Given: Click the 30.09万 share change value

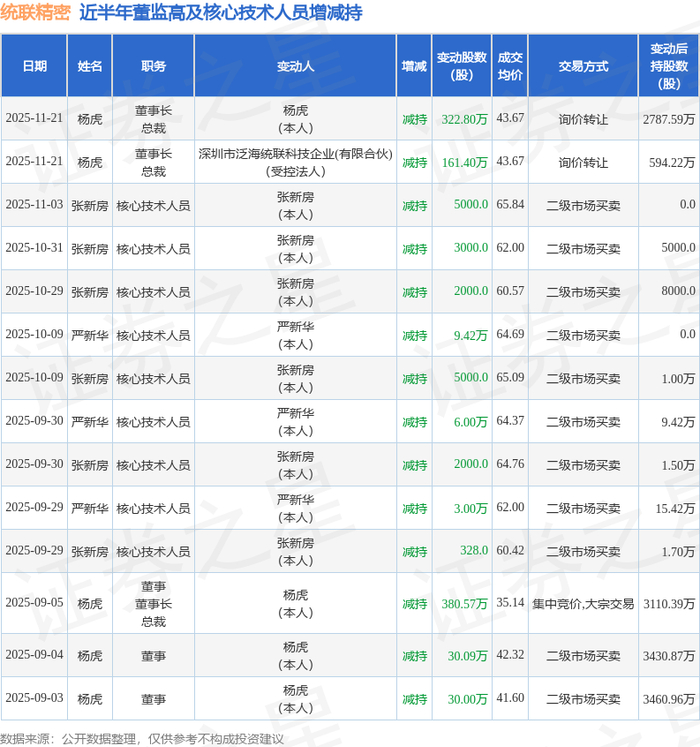Looking at the screenshot, I should tap(467, 656).
